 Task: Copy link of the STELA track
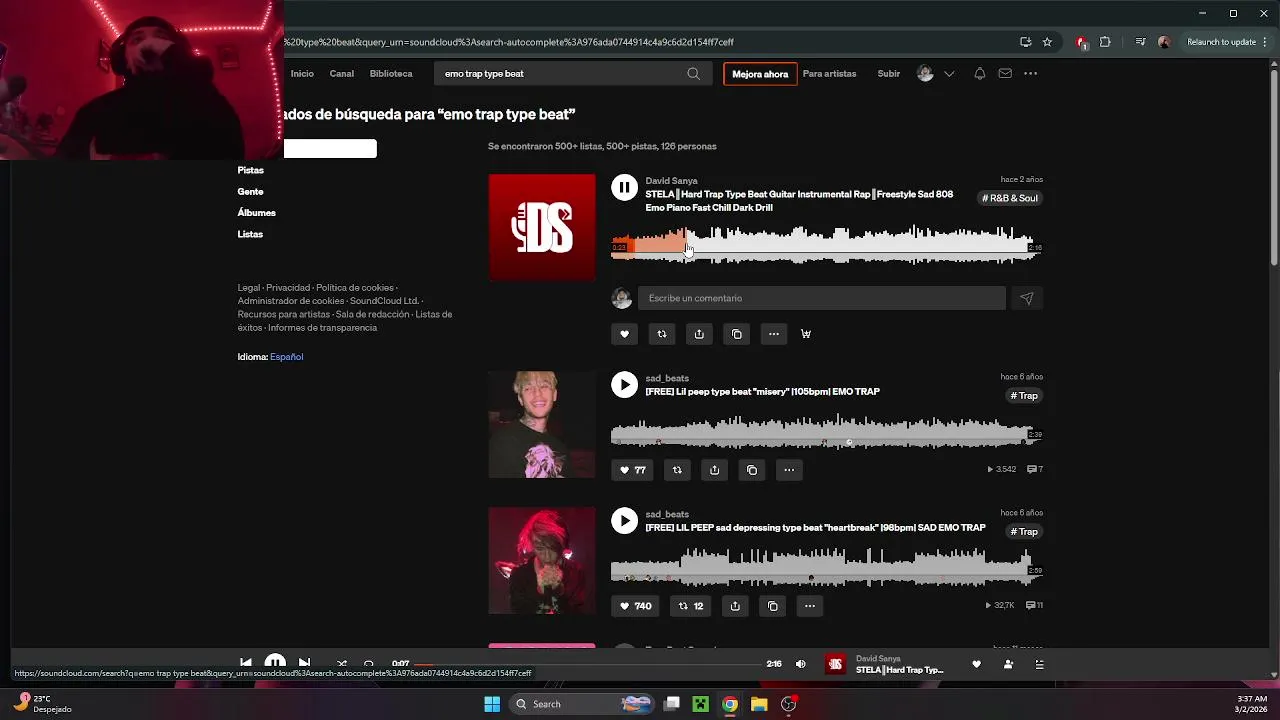[736, 334]
